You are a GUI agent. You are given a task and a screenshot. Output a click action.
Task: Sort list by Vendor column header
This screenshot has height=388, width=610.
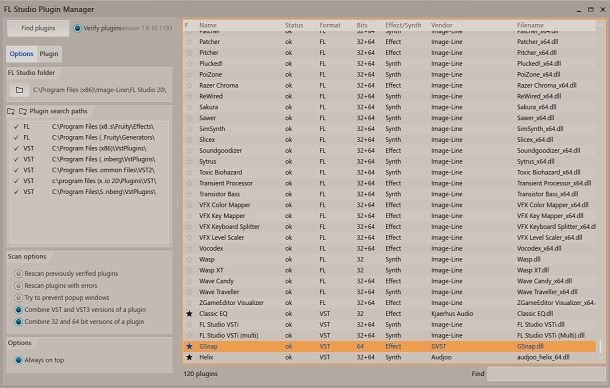click(x=442, y=25)
